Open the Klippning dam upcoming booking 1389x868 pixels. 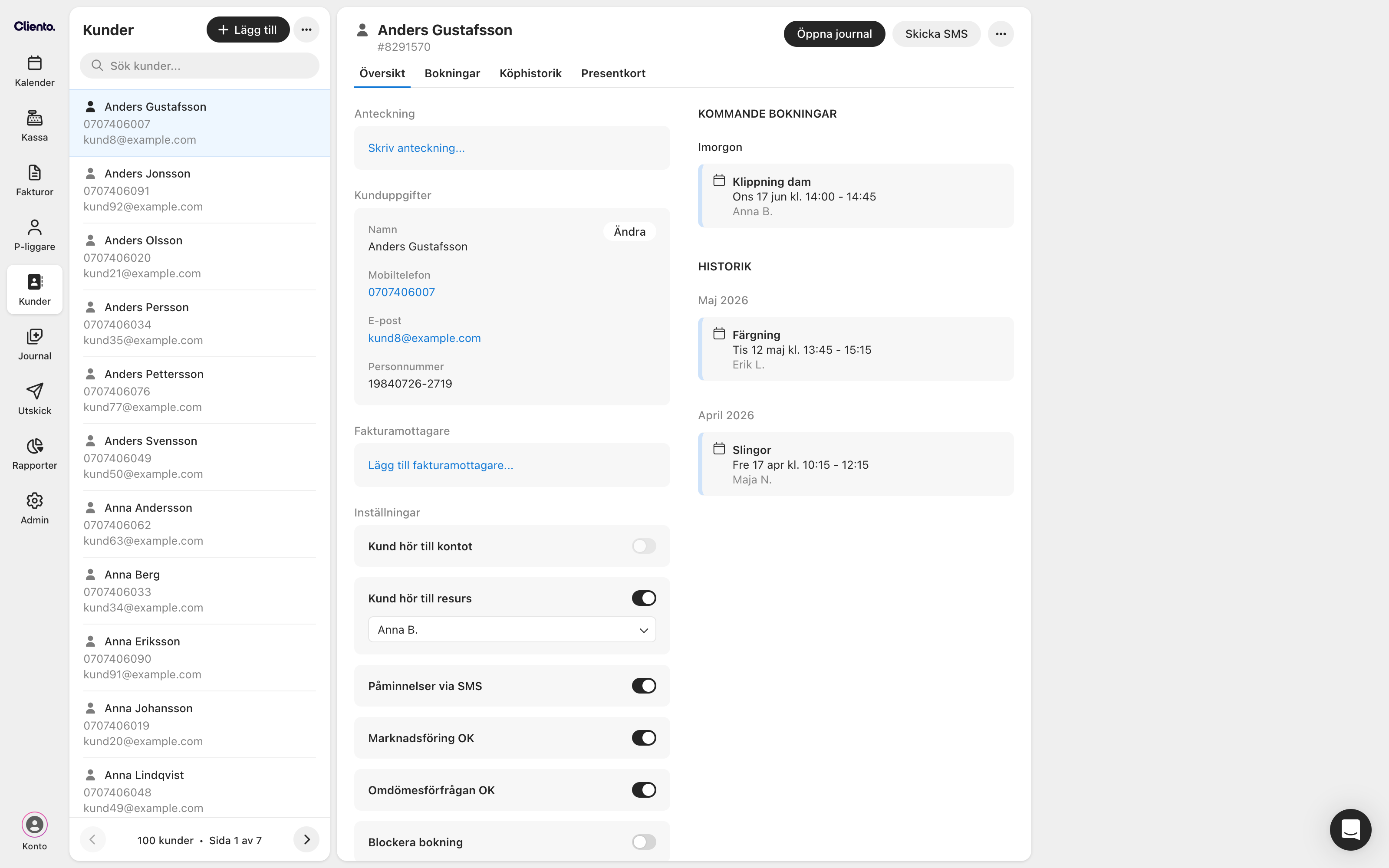pos(856,196)
